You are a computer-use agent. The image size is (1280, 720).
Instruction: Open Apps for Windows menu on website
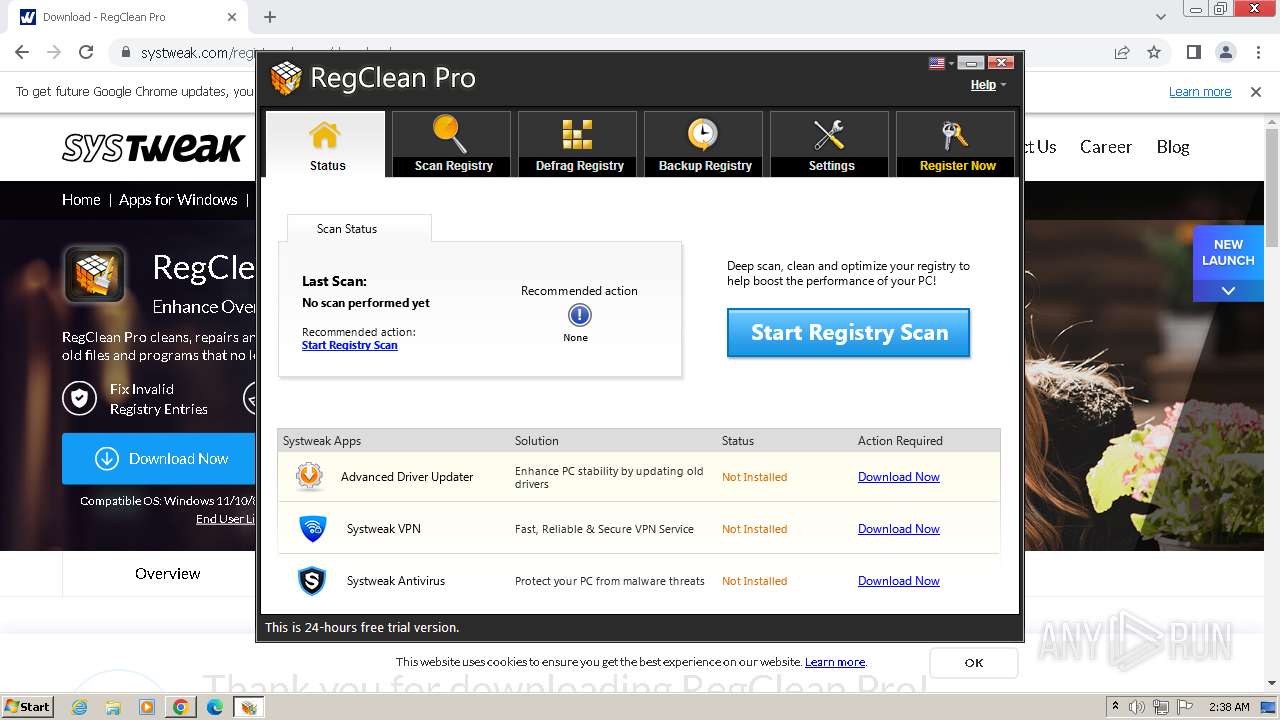178,200
